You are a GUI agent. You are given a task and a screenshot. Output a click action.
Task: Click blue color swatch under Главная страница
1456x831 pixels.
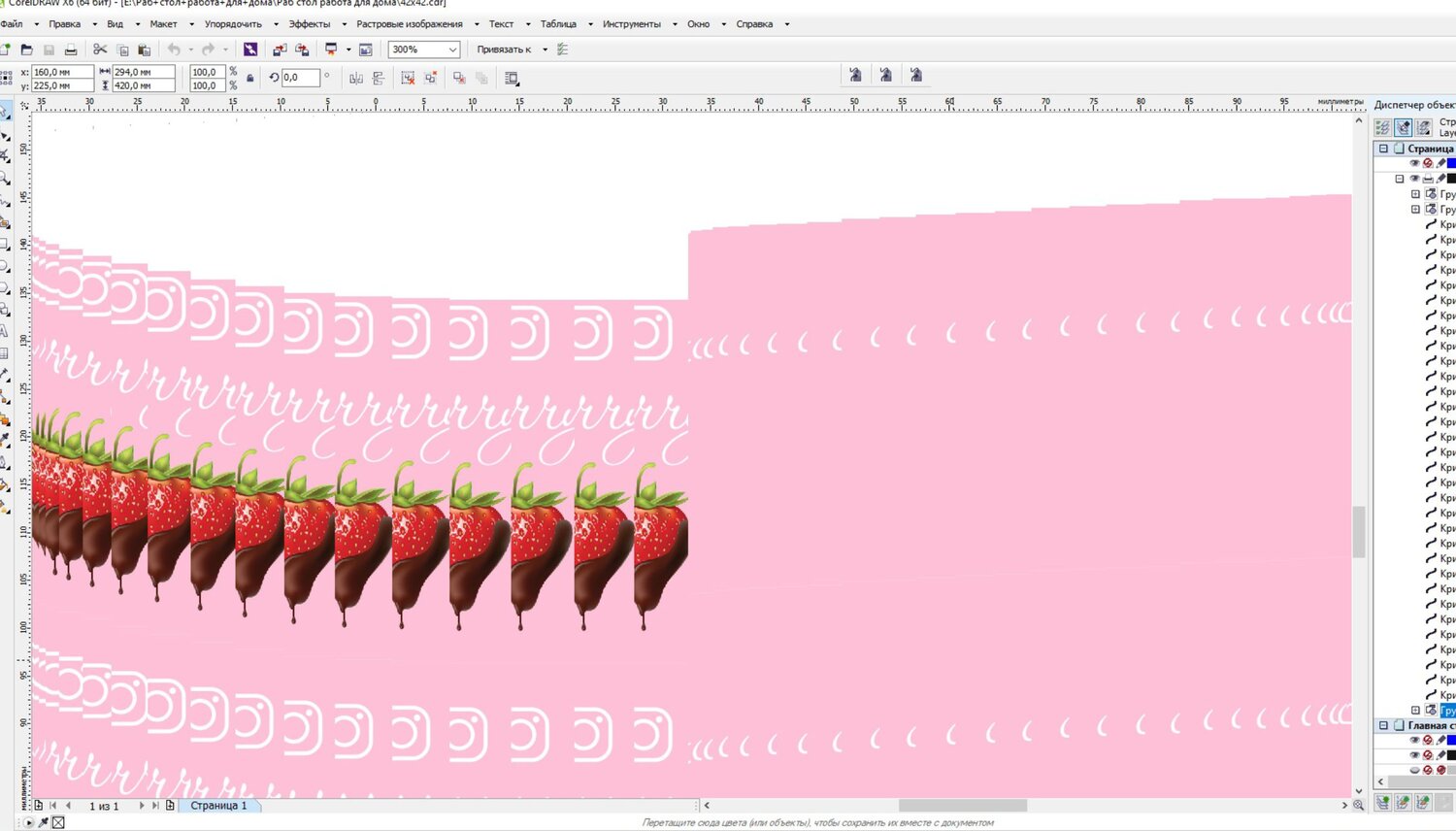coord(1452,740)
